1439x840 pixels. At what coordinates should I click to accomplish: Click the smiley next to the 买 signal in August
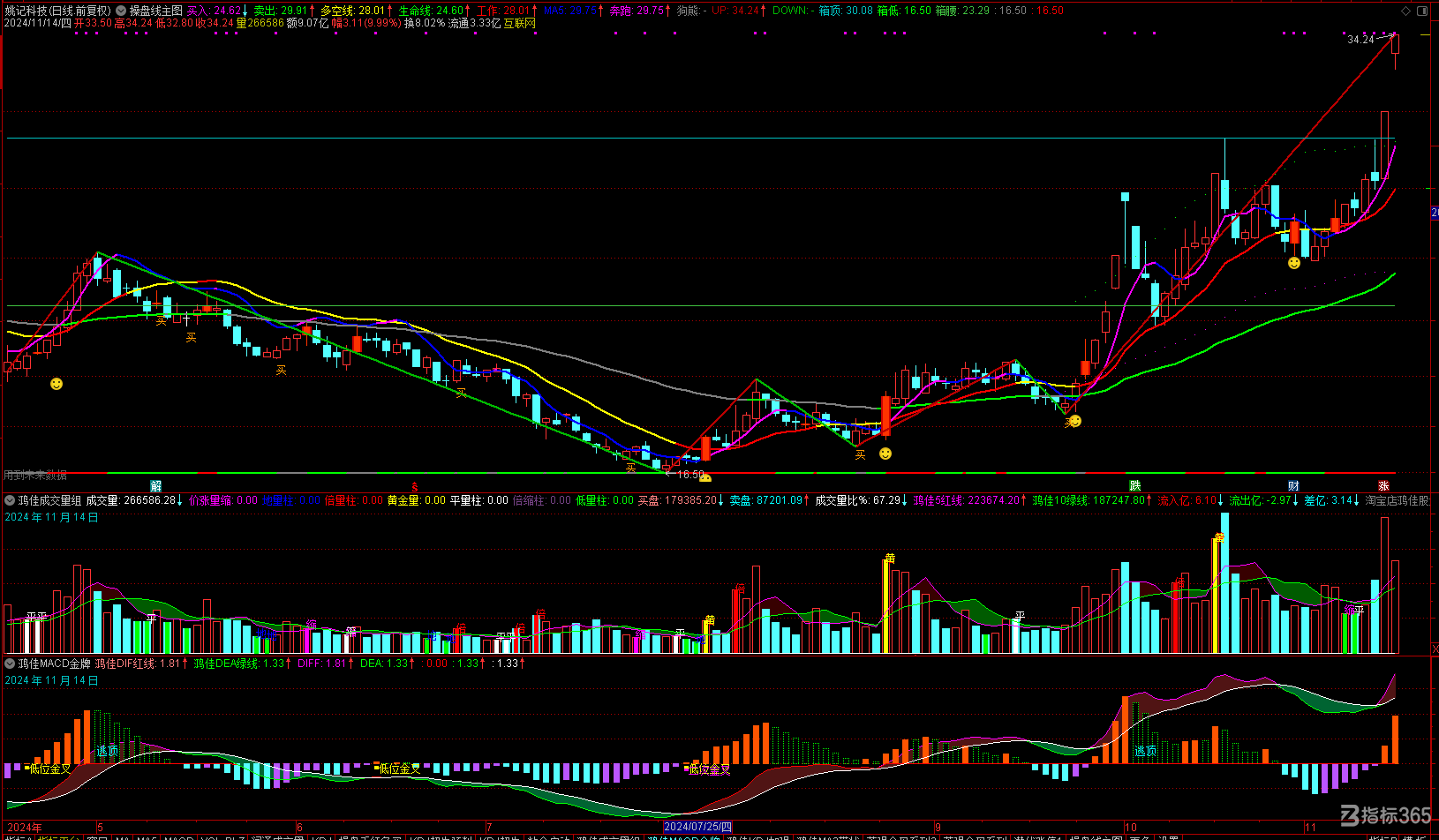[x=885, y=454]
